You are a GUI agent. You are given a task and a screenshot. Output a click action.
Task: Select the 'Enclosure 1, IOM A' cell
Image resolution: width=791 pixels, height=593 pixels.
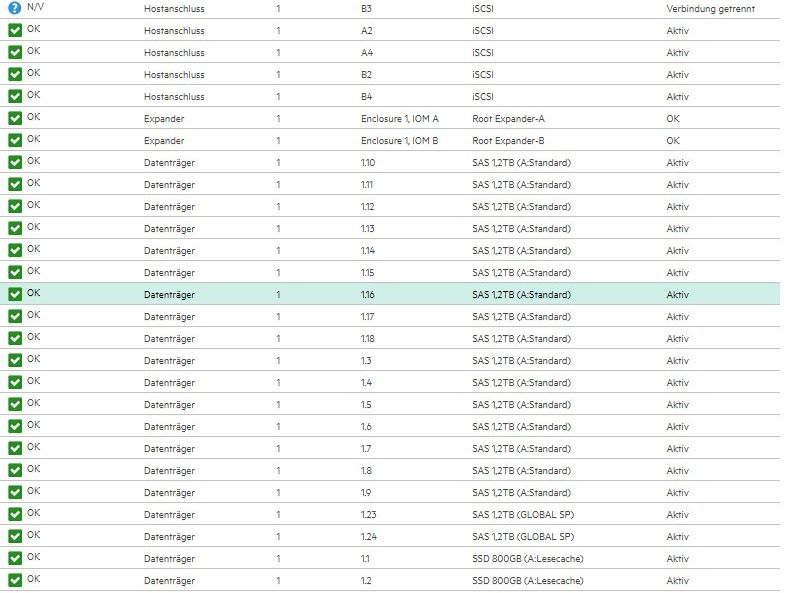pos(399,119)
